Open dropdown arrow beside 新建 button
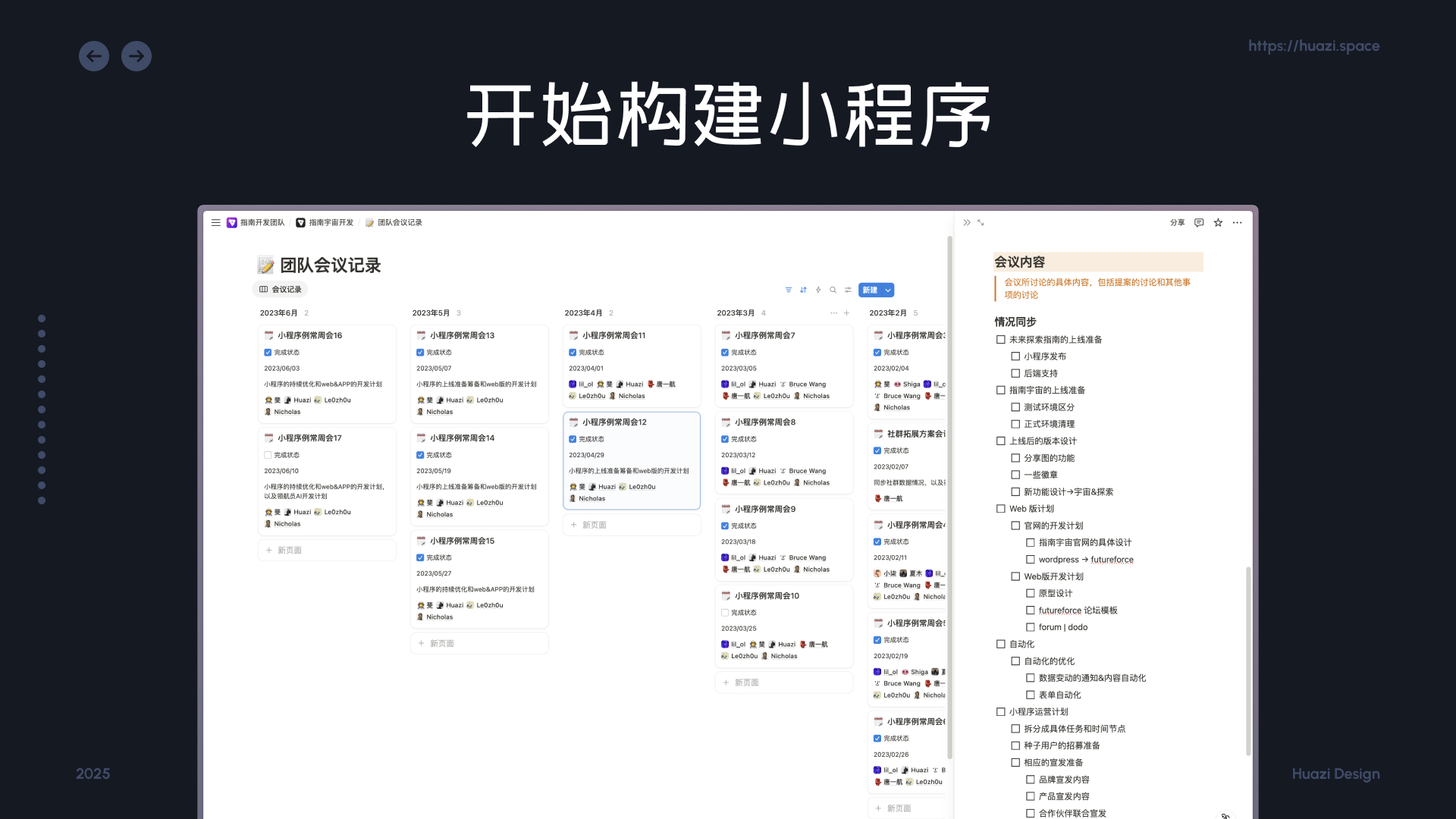The width and height of the screenshot is (1456, 819). [888, 290]
